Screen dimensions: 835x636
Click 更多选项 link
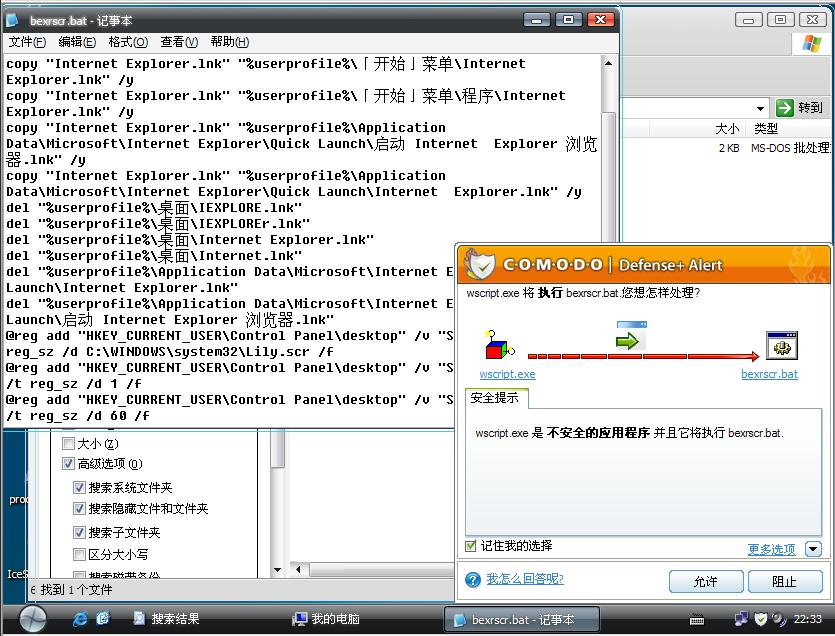[x=771, y=549]
